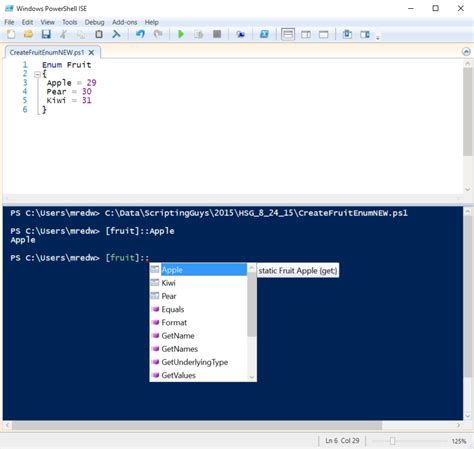Show script pane at top layout icon
474x449 pixels.
288,34
